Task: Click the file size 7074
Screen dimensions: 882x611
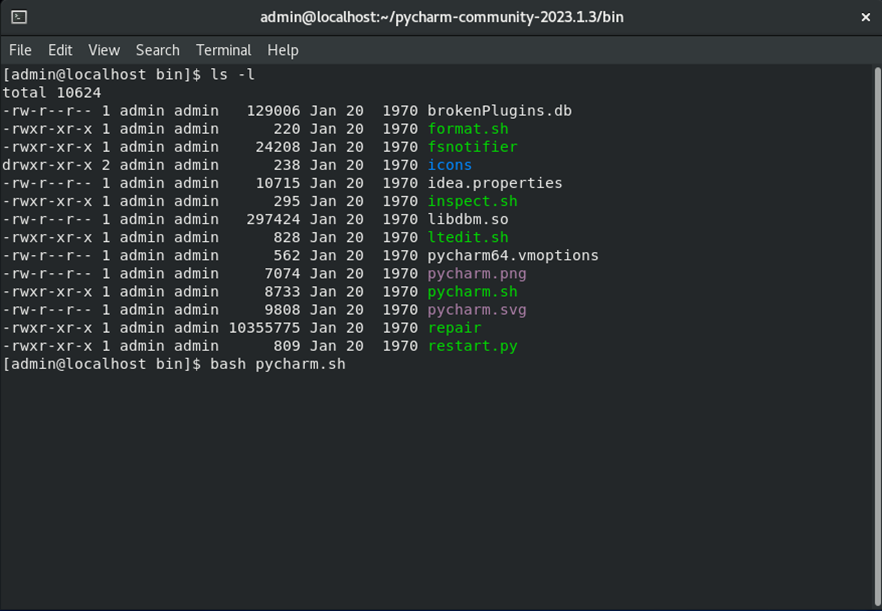Action: pyautogui.click(x=282, y=273)
